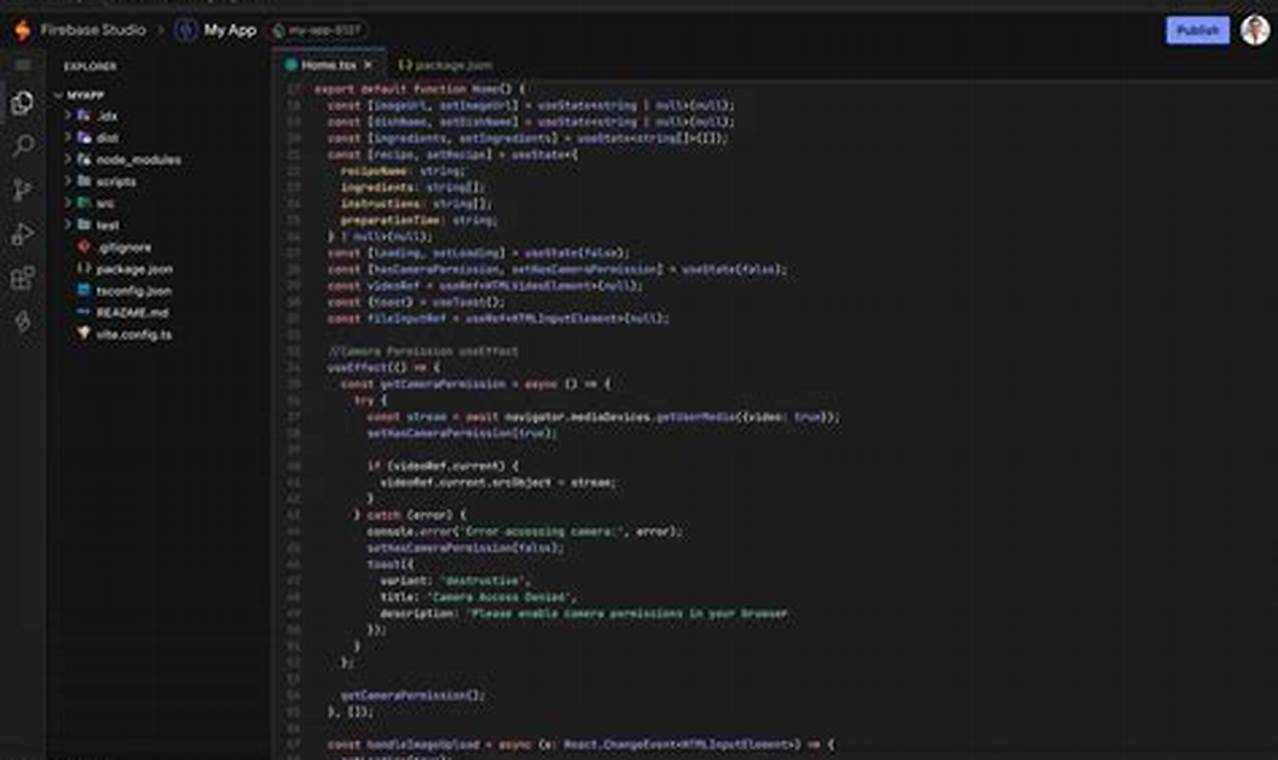Click the Firebase Studio flame logo
Image resolution: width=1278 pixels, height=760 pixels.
click(22, 30)
